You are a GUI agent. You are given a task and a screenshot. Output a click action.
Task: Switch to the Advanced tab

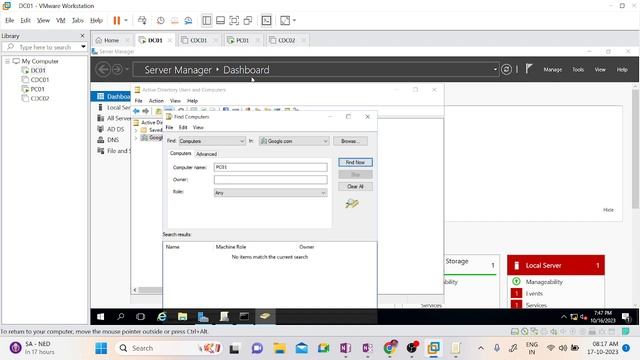[207, 154]
